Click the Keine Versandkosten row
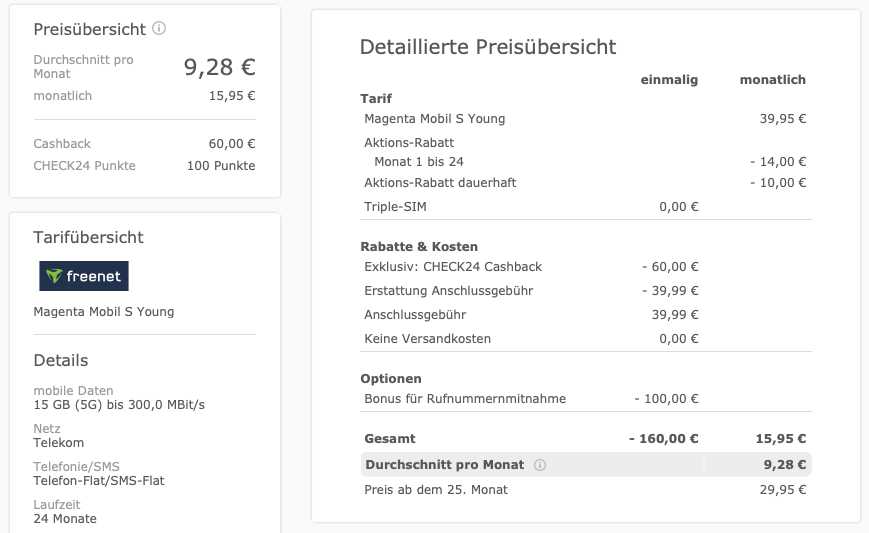The width and height of the screenshot is (869, 533). [585, 339]
